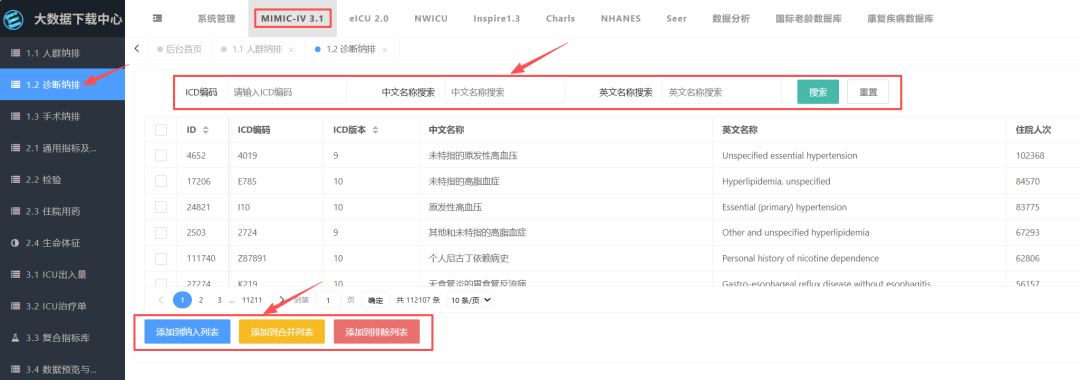Click the icon beside 3.2 ICU治疗单
The width and height of the screenshot is (1080, 380).
15,306
